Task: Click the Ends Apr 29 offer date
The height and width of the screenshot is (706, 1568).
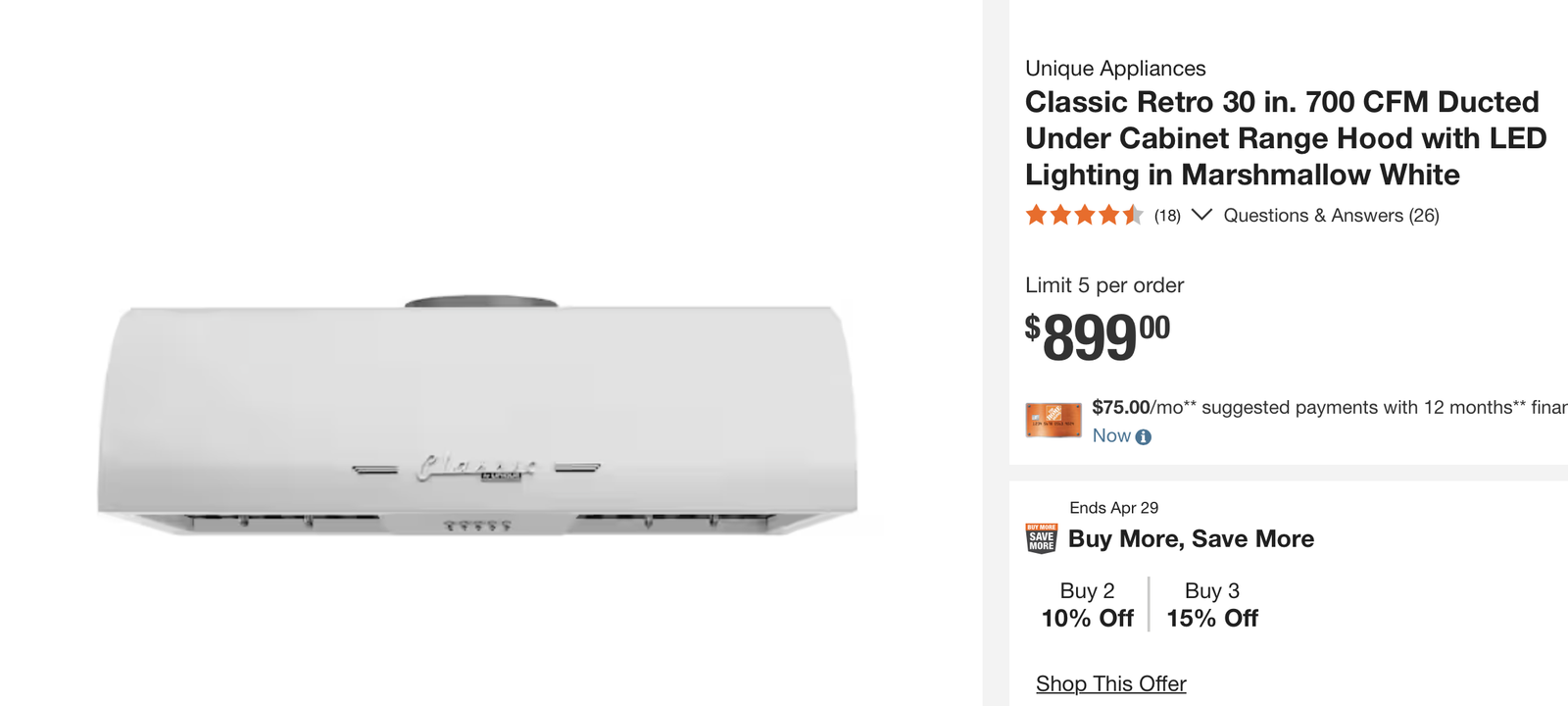Action: coord(1113,508)
